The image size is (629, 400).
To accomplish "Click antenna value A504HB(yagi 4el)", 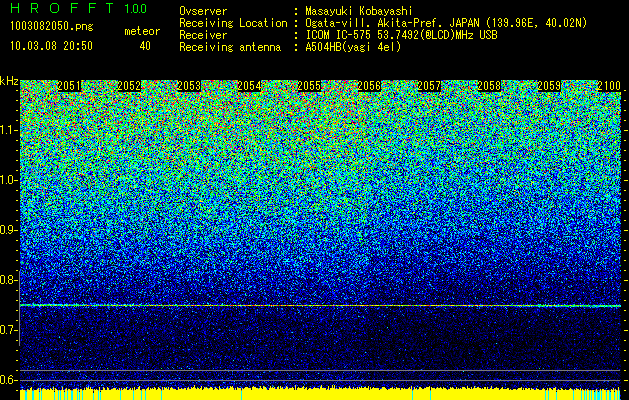I will tap(353, 47).
